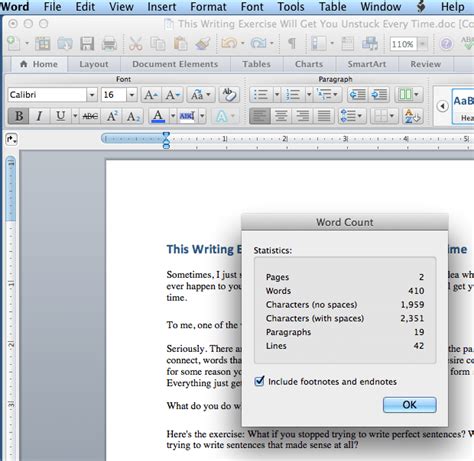Open the Insert menu

[162, 7]
